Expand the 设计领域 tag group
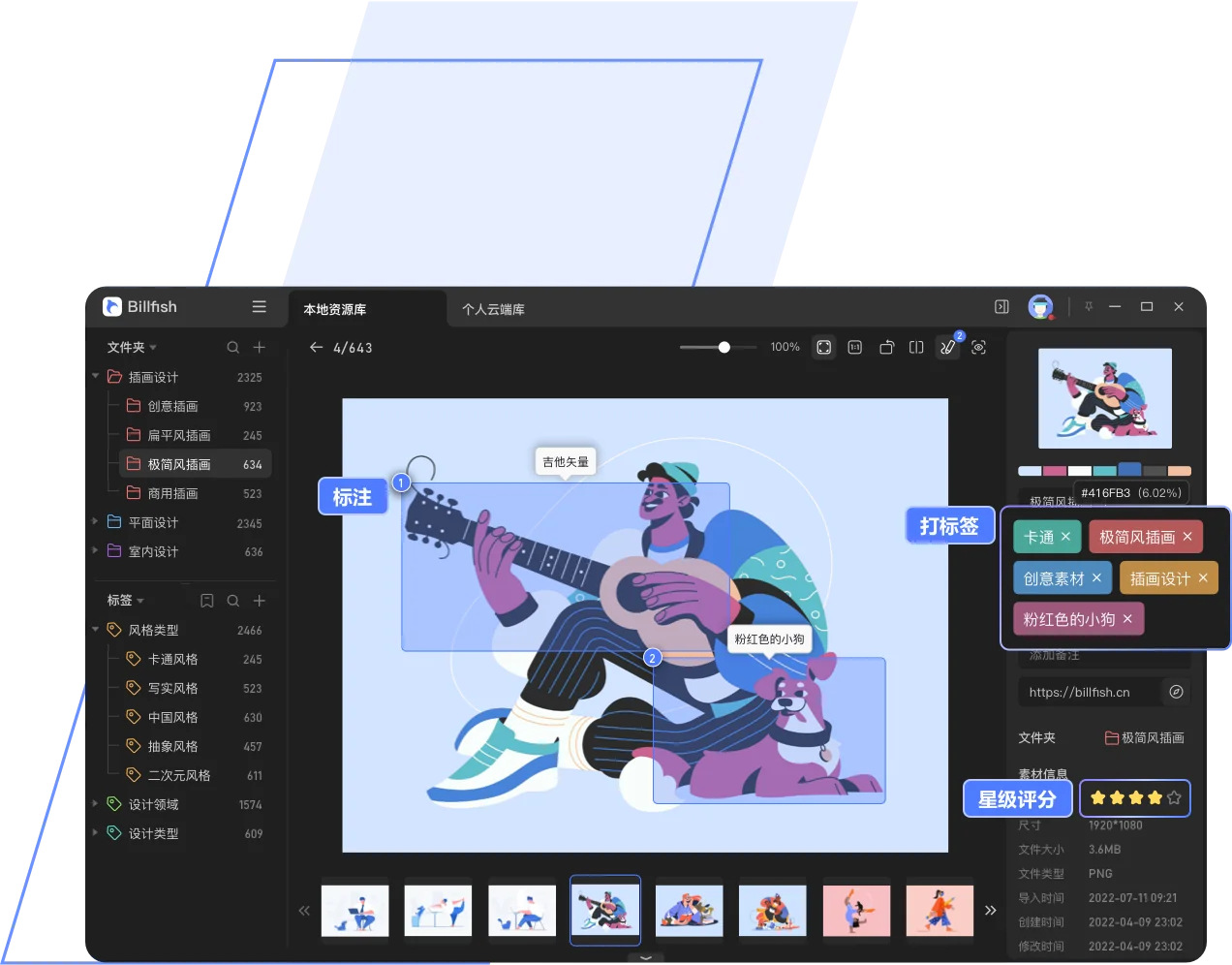Viewport: 1232px width, 965px height. (96, 803)
